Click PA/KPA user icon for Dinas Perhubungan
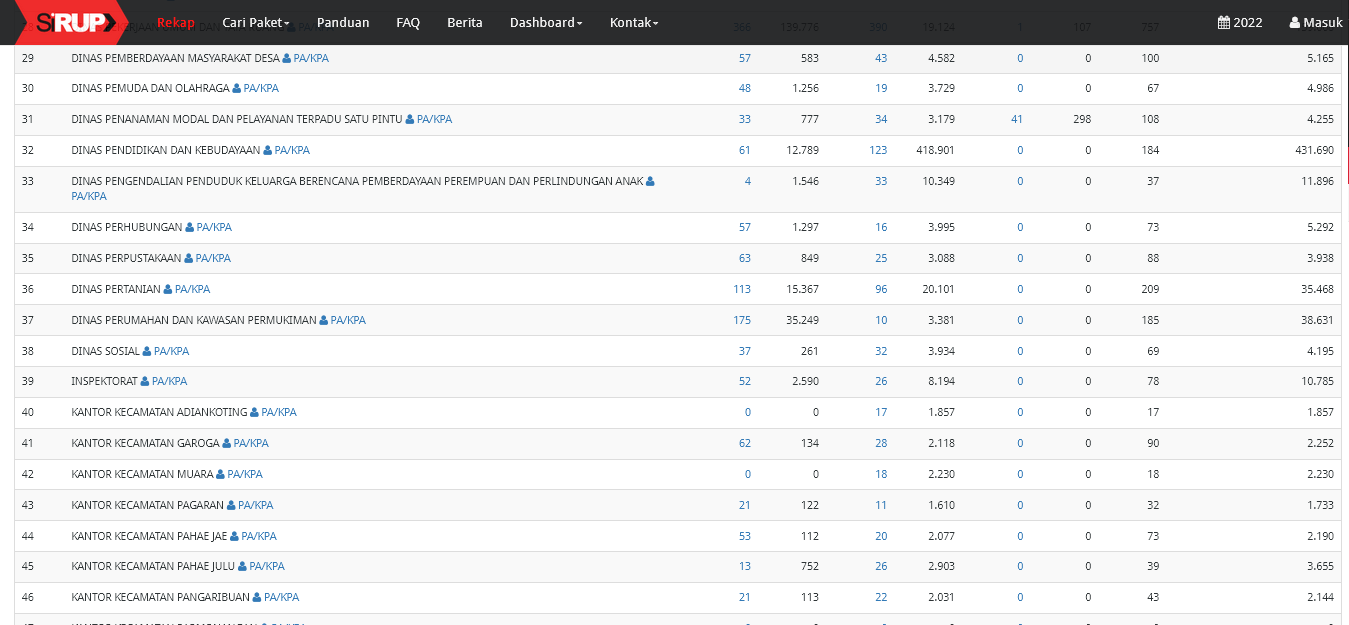1349x625 pixels. (x=190, y=227)
